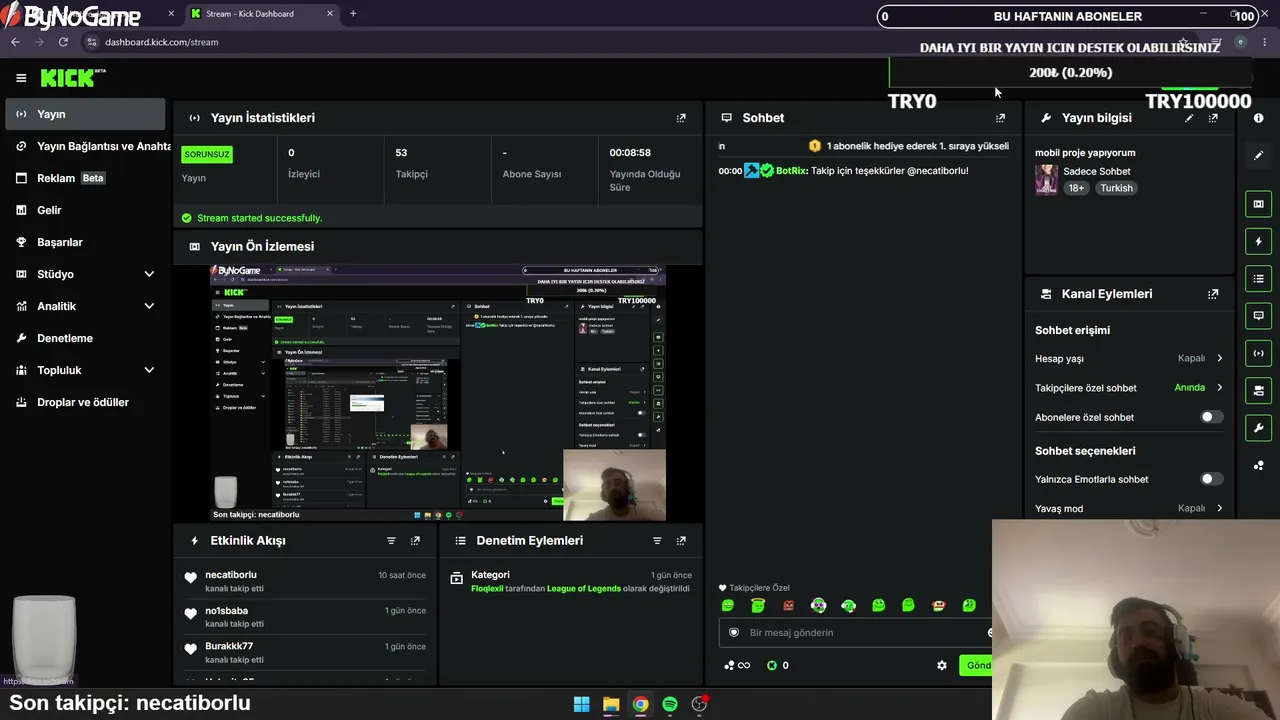The image size is (1280, 720).
Task: Click the BotRix username in chat
Action: pos(791,171)
